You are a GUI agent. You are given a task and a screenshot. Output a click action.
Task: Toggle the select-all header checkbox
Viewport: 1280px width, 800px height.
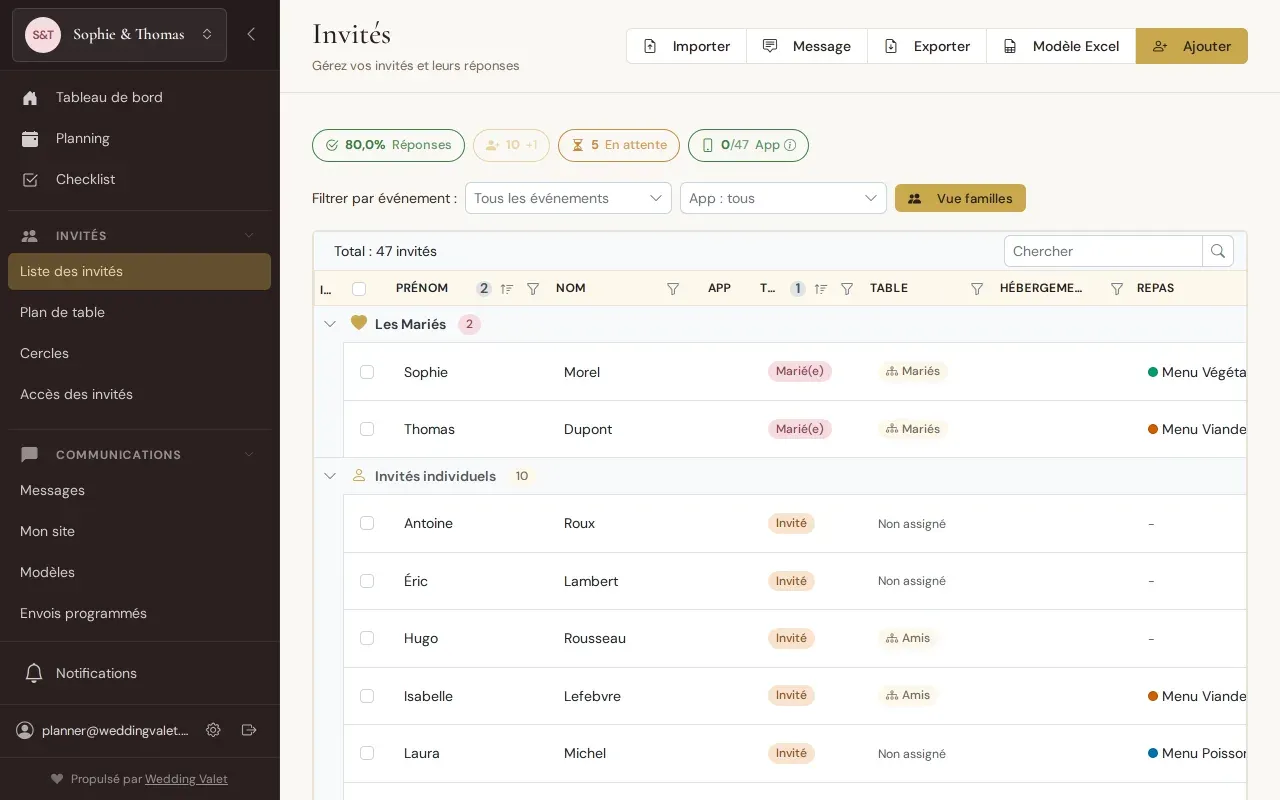359,289
